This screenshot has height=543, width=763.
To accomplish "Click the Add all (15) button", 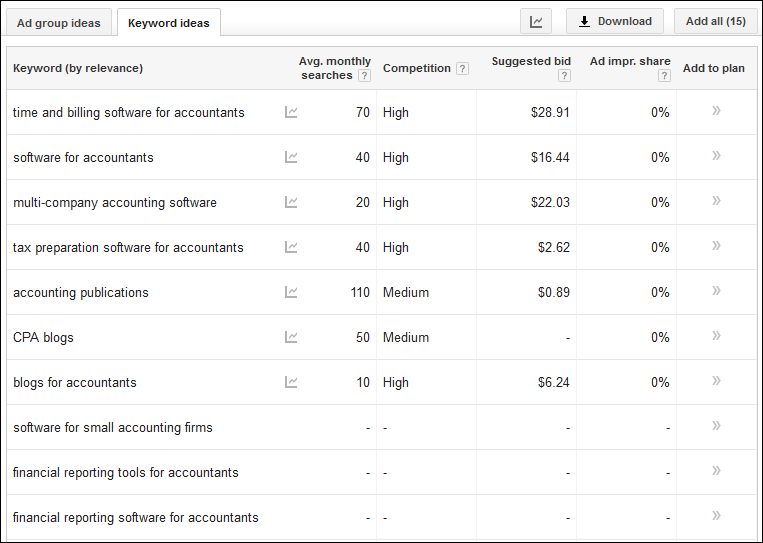I will 715,21.
